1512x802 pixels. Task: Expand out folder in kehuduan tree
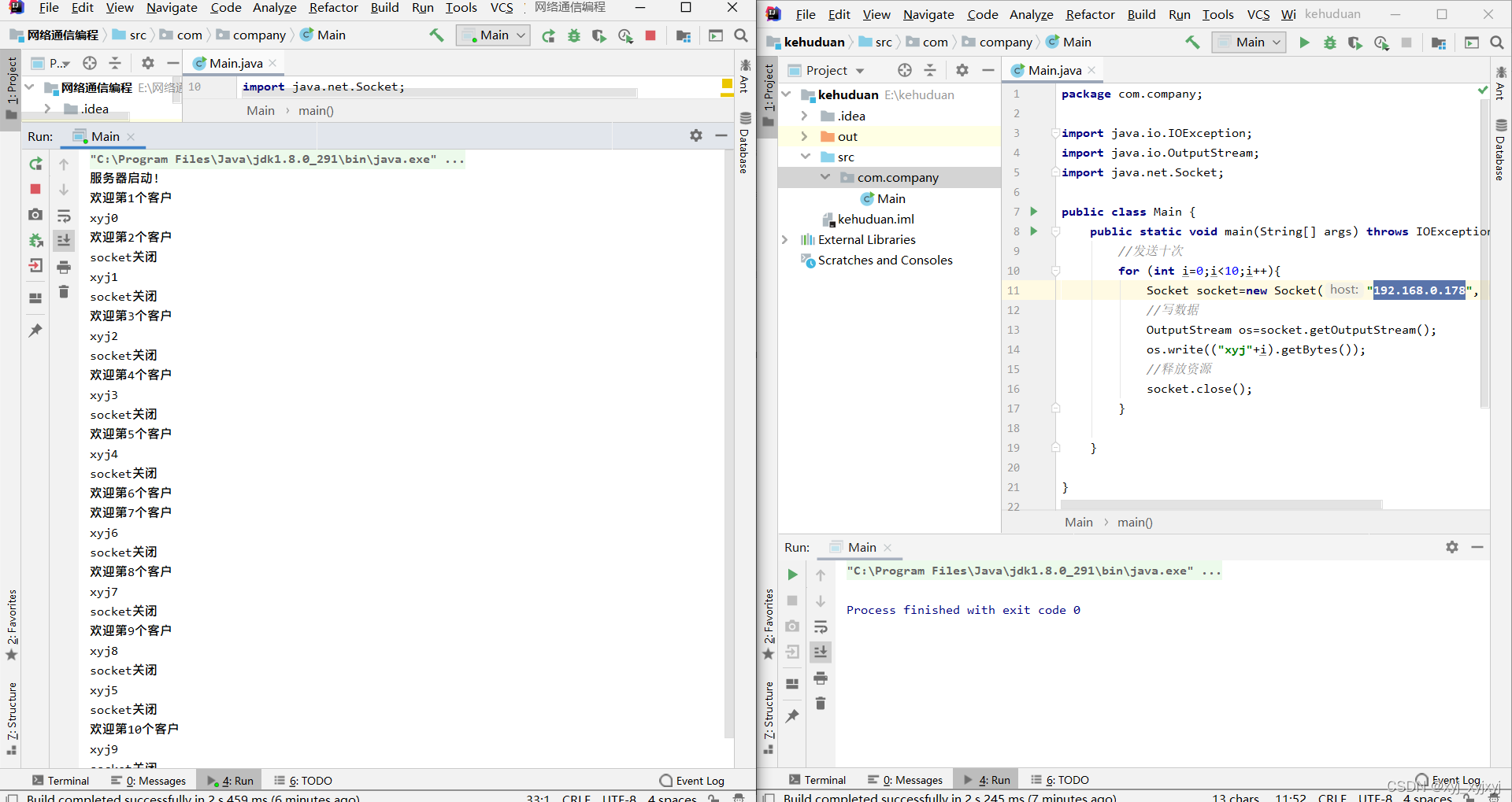pos(804,136)
